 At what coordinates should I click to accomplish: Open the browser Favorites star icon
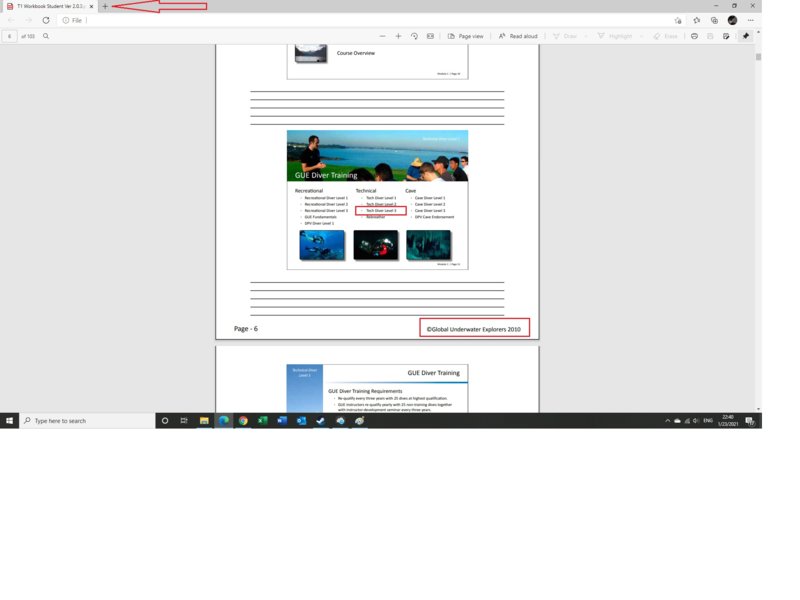[x=696, y=20]
